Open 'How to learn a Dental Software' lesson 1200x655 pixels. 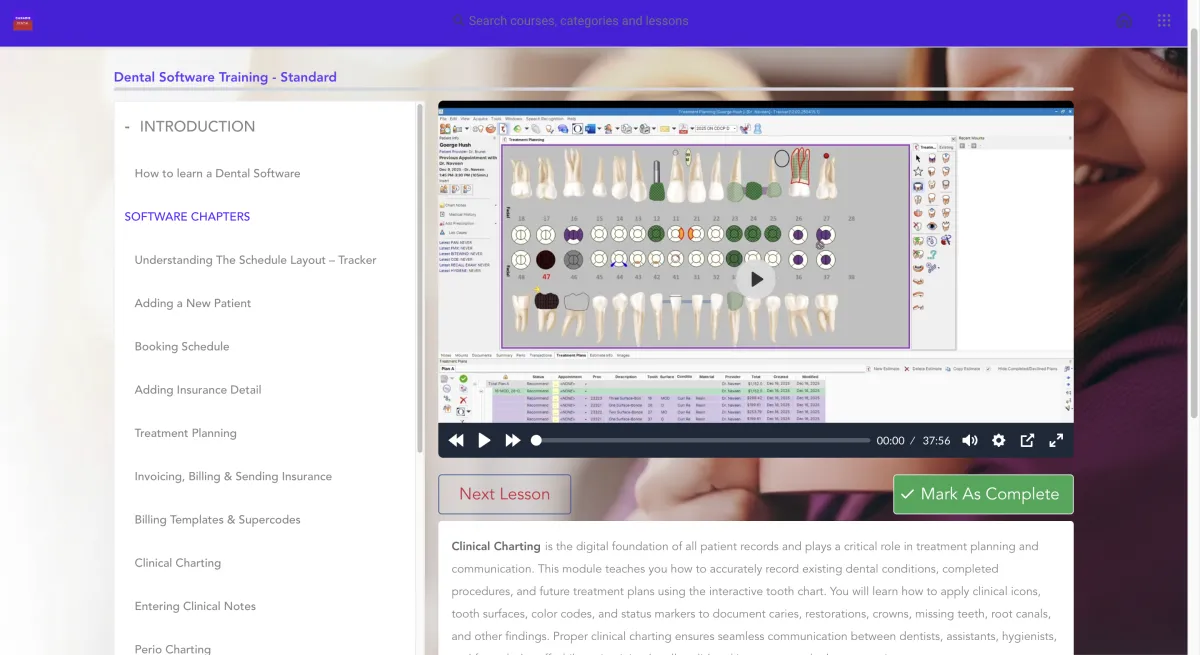tap(217, 173)
